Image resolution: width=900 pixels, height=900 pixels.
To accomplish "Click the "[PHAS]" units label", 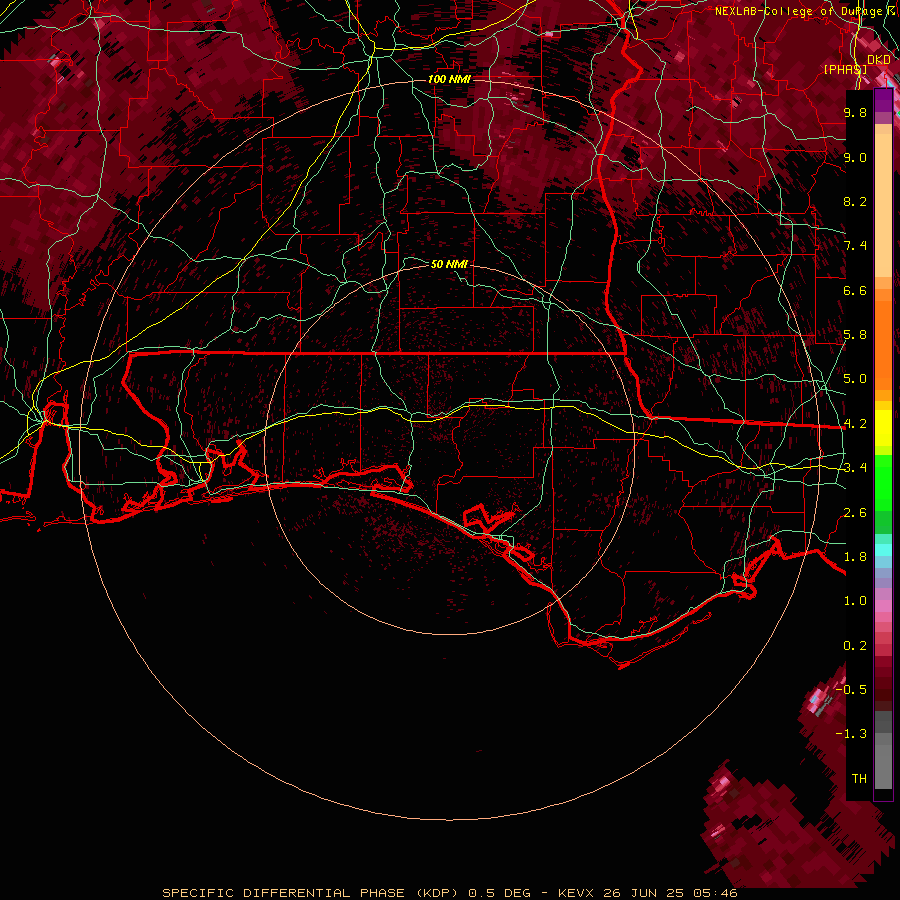I will tap(845, 69).
